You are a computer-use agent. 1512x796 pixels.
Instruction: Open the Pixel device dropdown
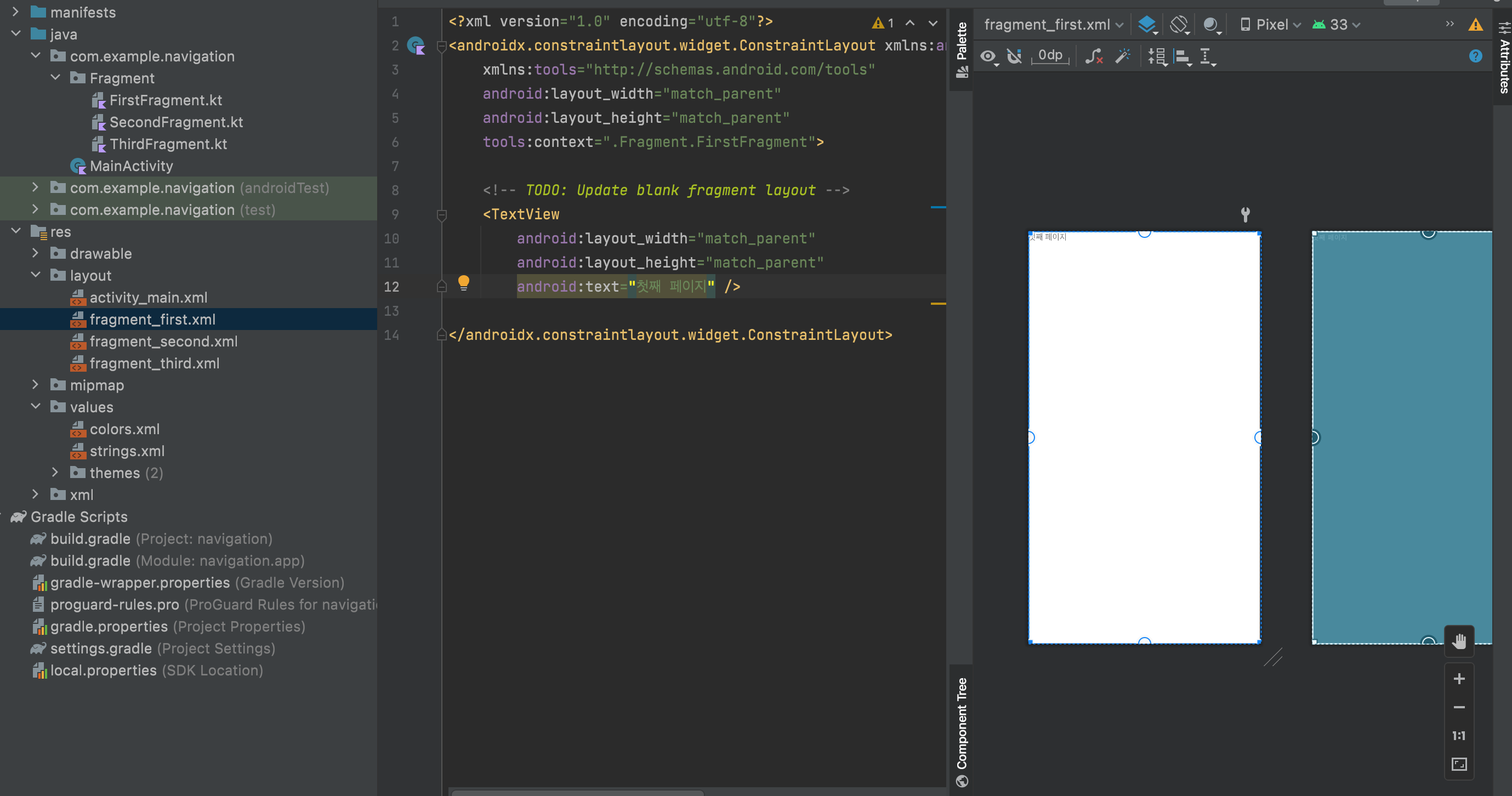tap(1271, 25)
